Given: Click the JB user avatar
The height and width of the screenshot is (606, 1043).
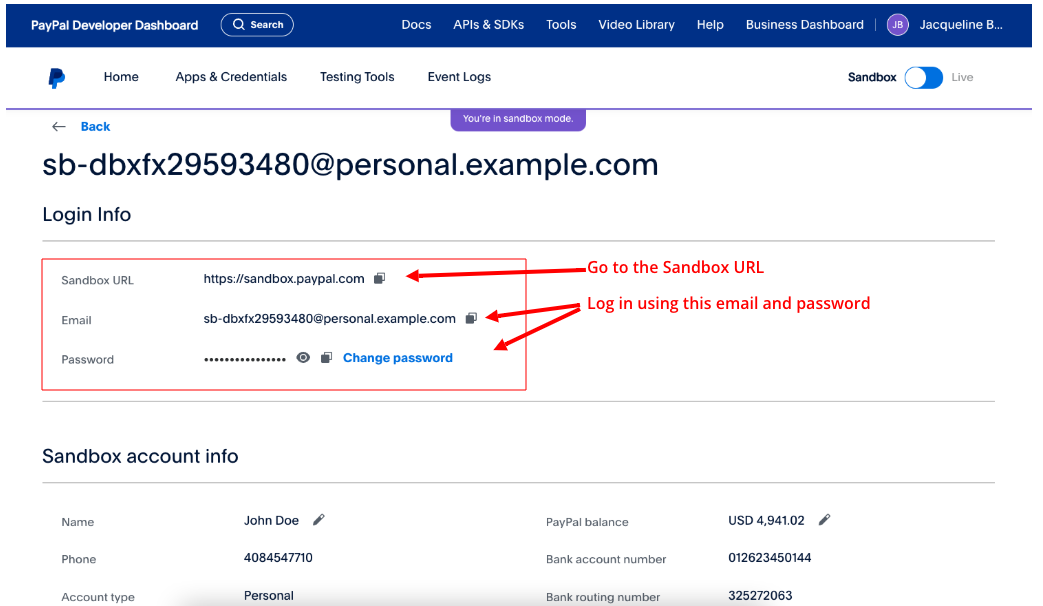Looking at the screenshot, I should 897,25.
